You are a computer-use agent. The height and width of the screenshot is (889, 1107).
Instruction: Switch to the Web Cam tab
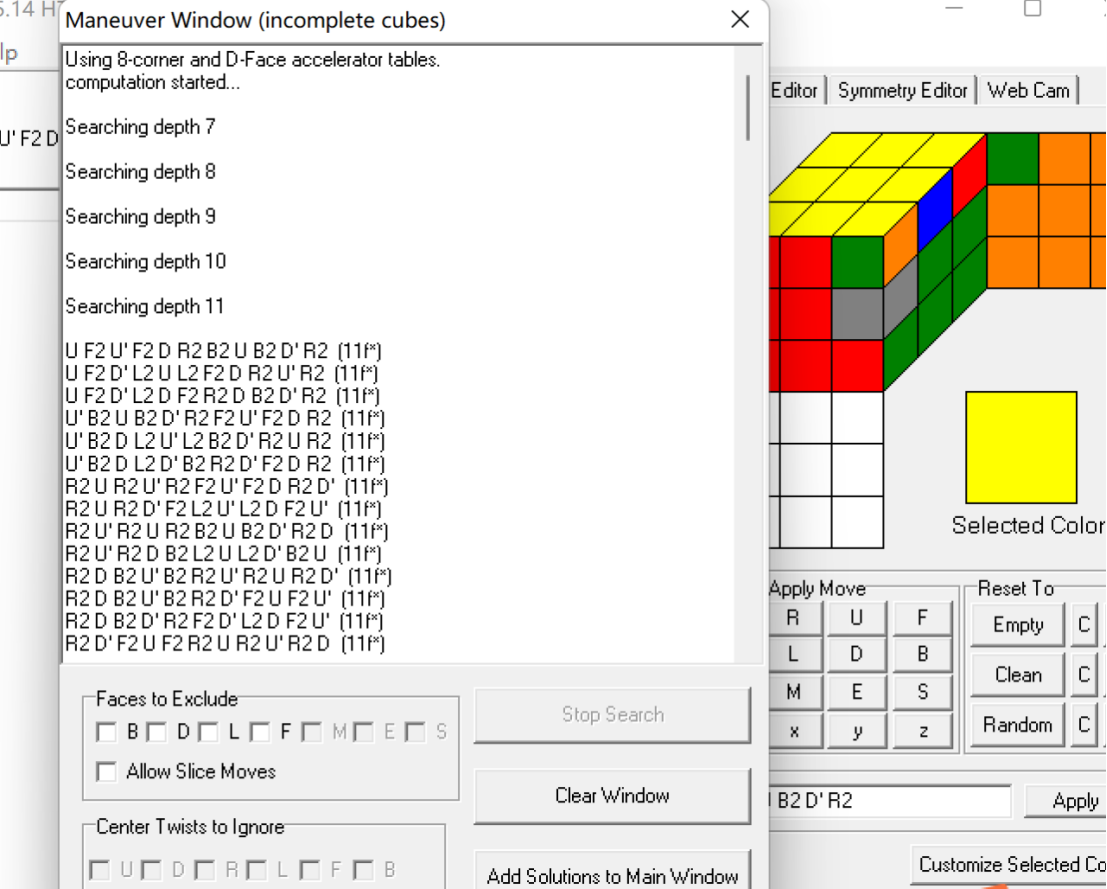(1028, 90)
